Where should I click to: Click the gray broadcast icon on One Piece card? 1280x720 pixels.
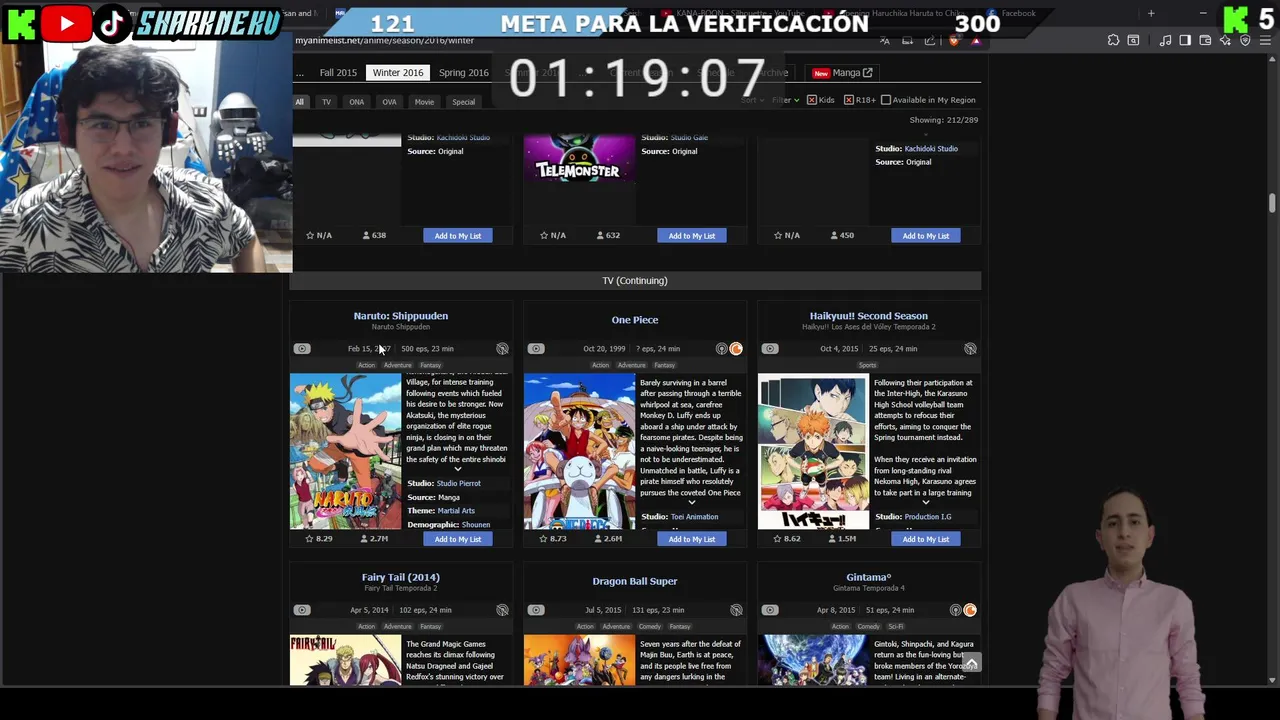click(x=722, y=349)
